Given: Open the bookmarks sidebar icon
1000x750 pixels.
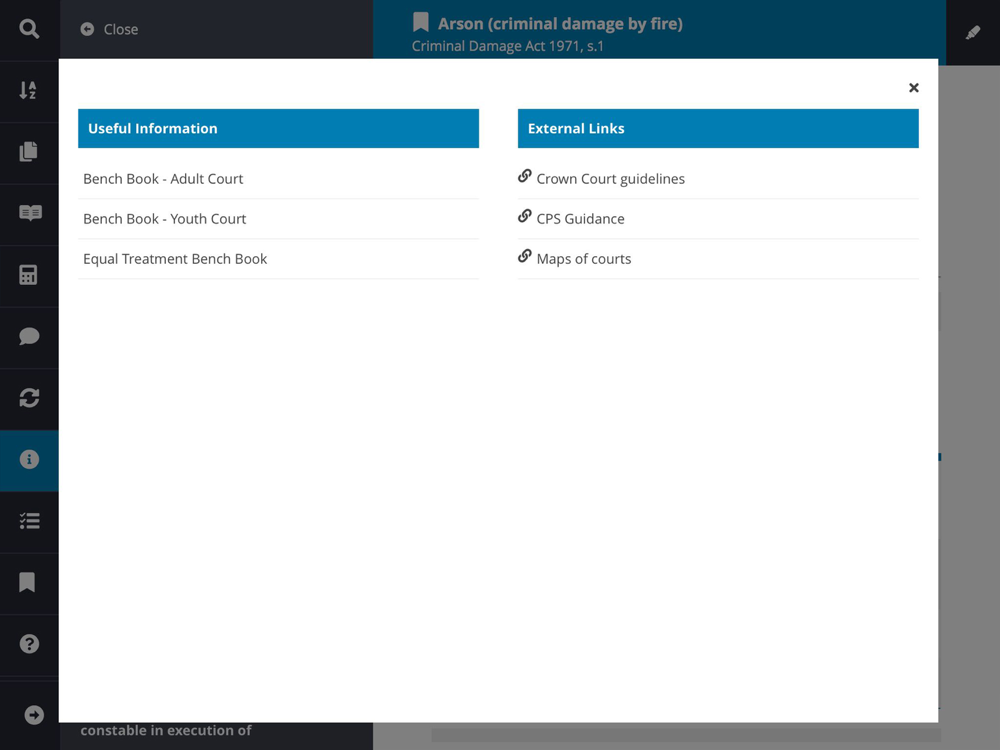Looking at the screenshot, I should click(27, 582).
